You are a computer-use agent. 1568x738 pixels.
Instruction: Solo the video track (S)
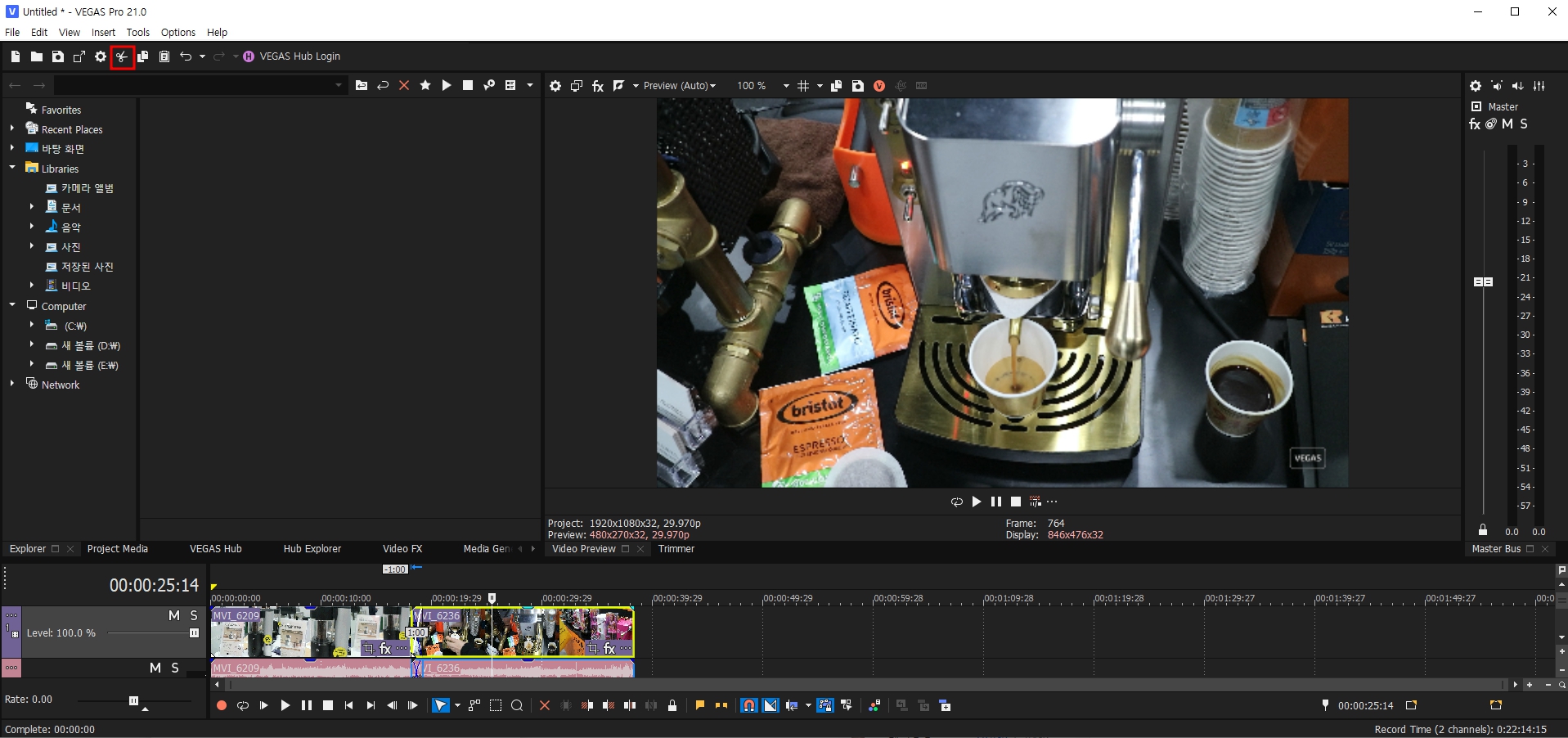(x=194, y=615)
